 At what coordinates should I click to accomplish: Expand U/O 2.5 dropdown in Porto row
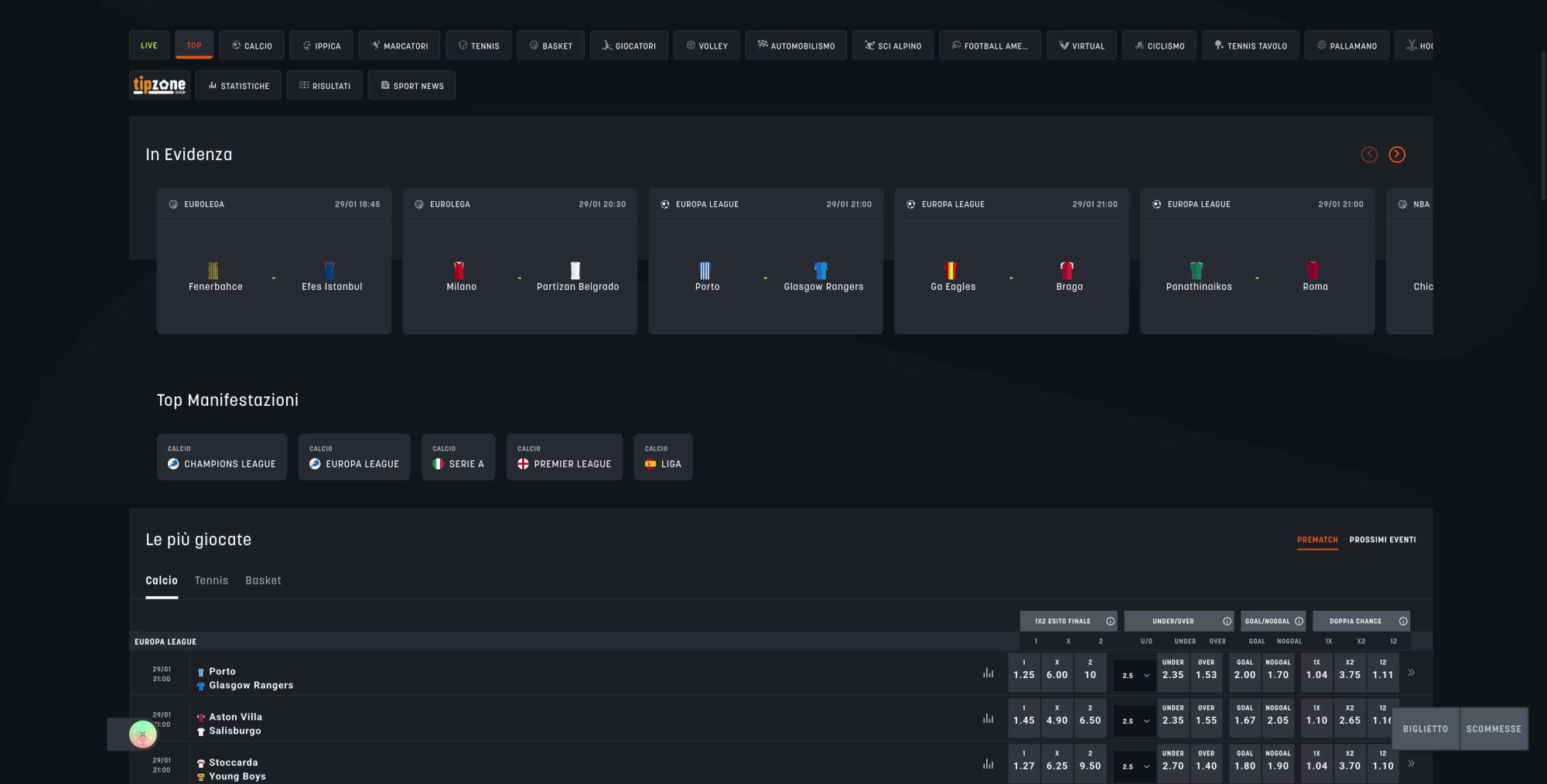click(1135, 675)
